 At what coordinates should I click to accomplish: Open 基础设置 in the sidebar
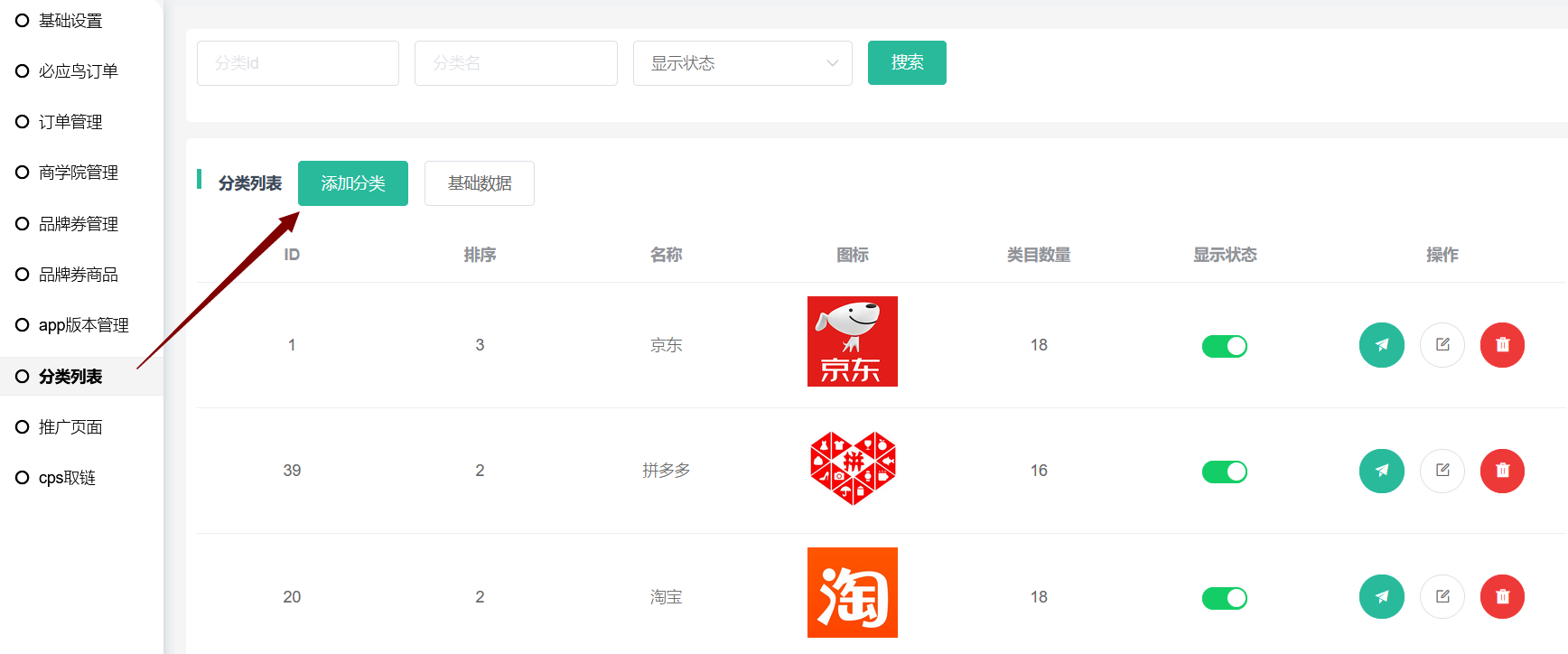tap(70, 21)
